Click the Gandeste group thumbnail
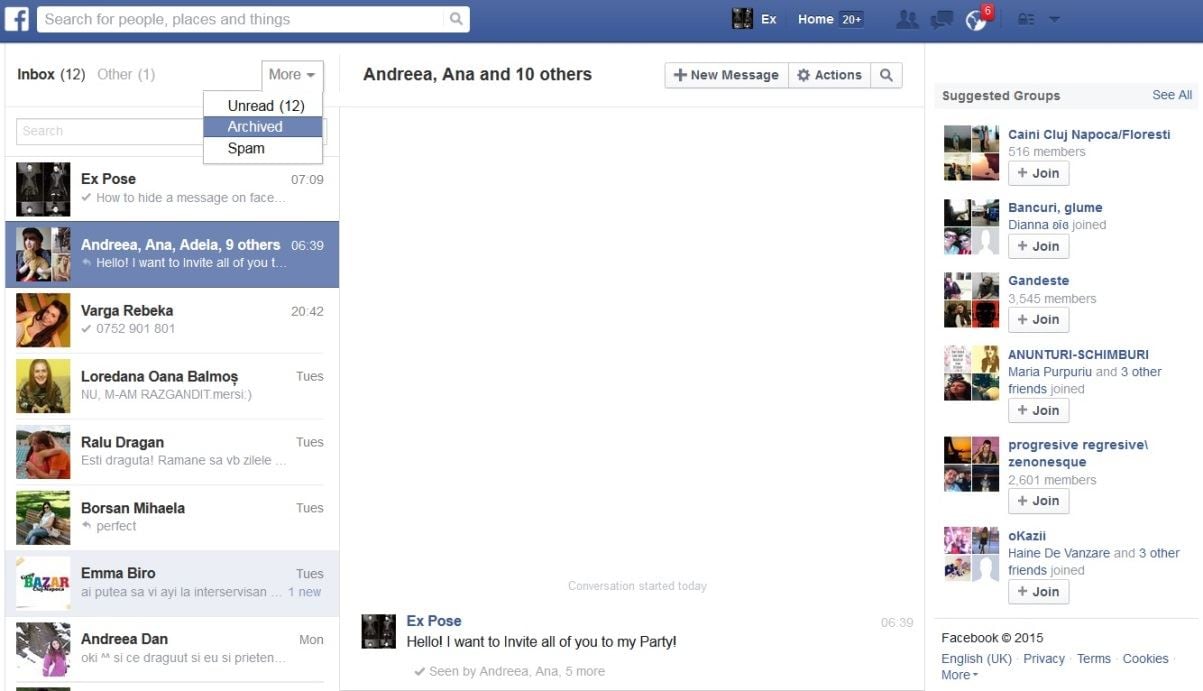The width and height of the screenshot is (1203, 691). [972, 300]
